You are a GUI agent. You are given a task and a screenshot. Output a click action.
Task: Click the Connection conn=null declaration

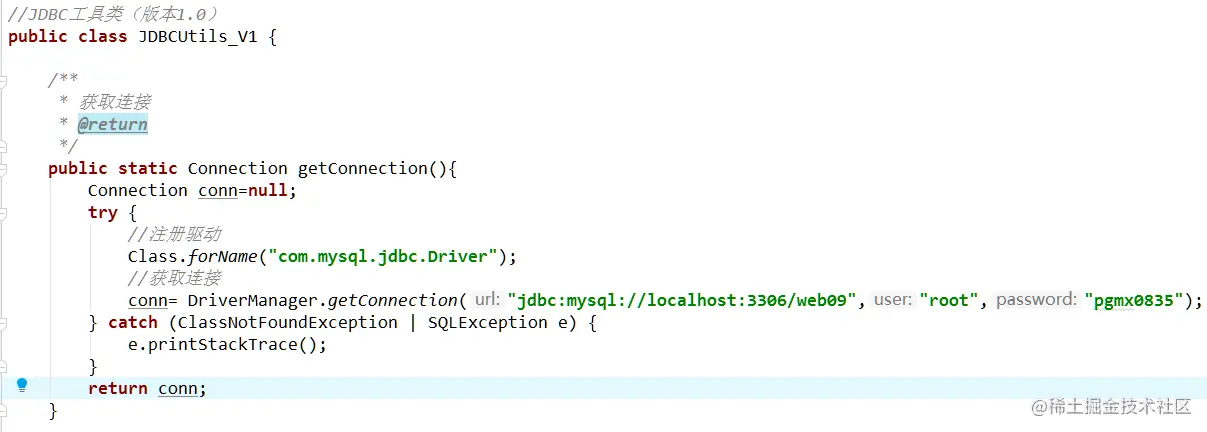(x=193, y=190)
